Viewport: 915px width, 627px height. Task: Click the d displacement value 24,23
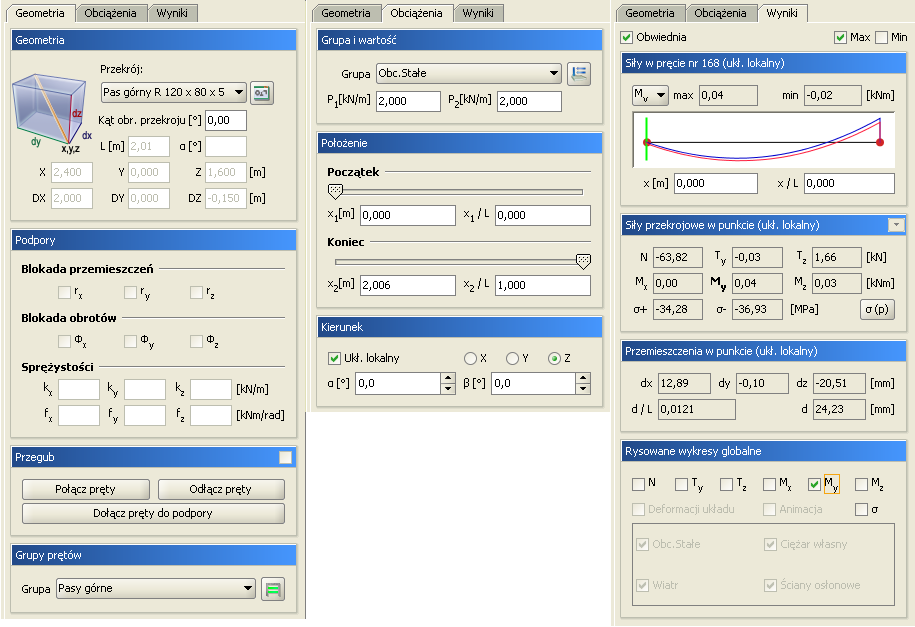coord(839,409)
